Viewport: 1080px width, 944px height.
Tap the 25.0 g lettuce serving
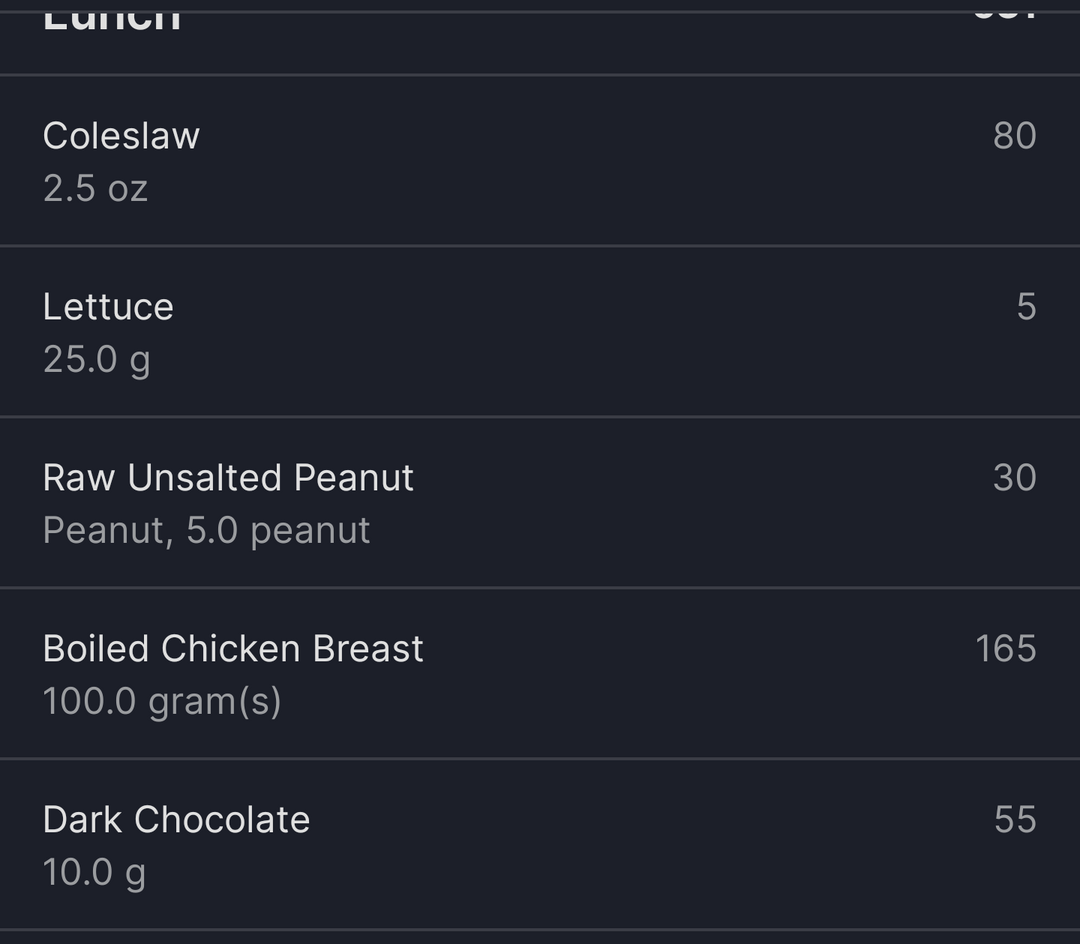97,360
